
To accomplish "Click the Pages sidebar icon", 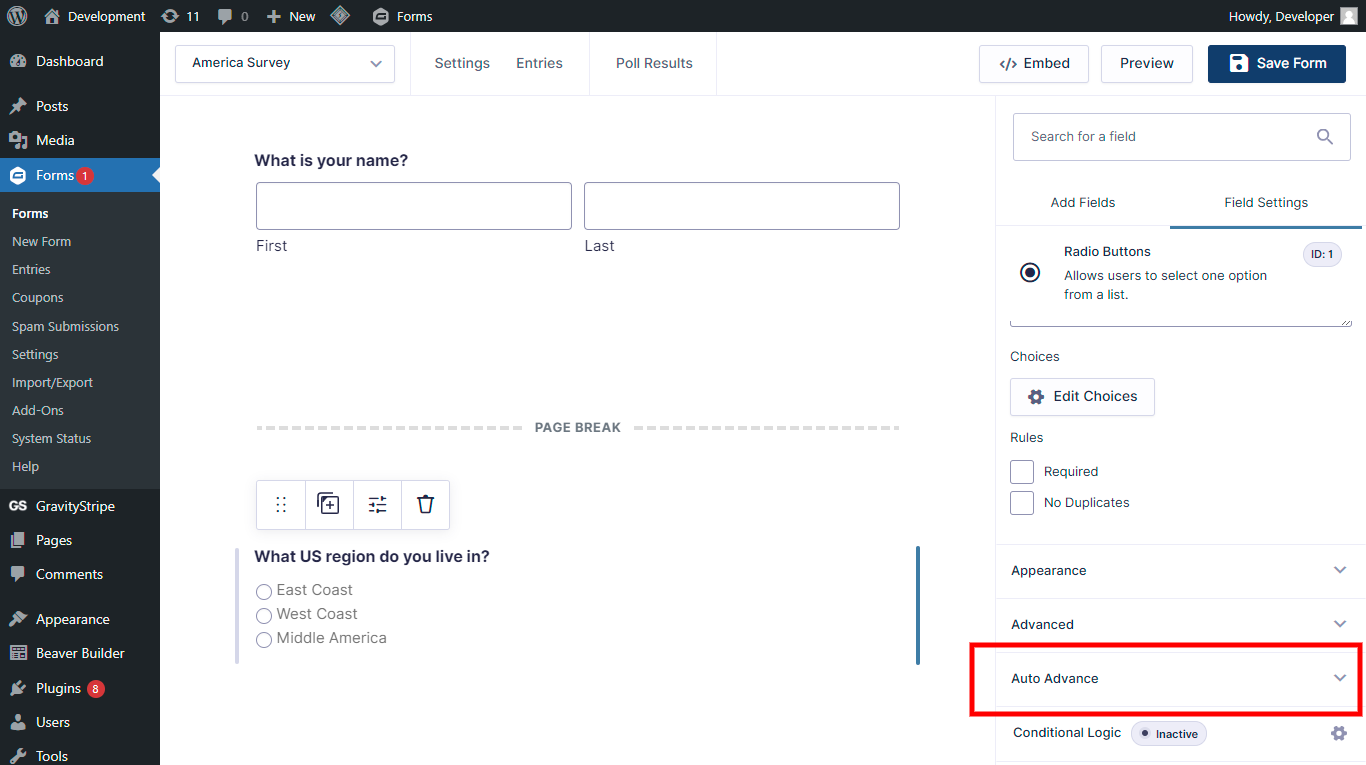I will pos(18,540).
